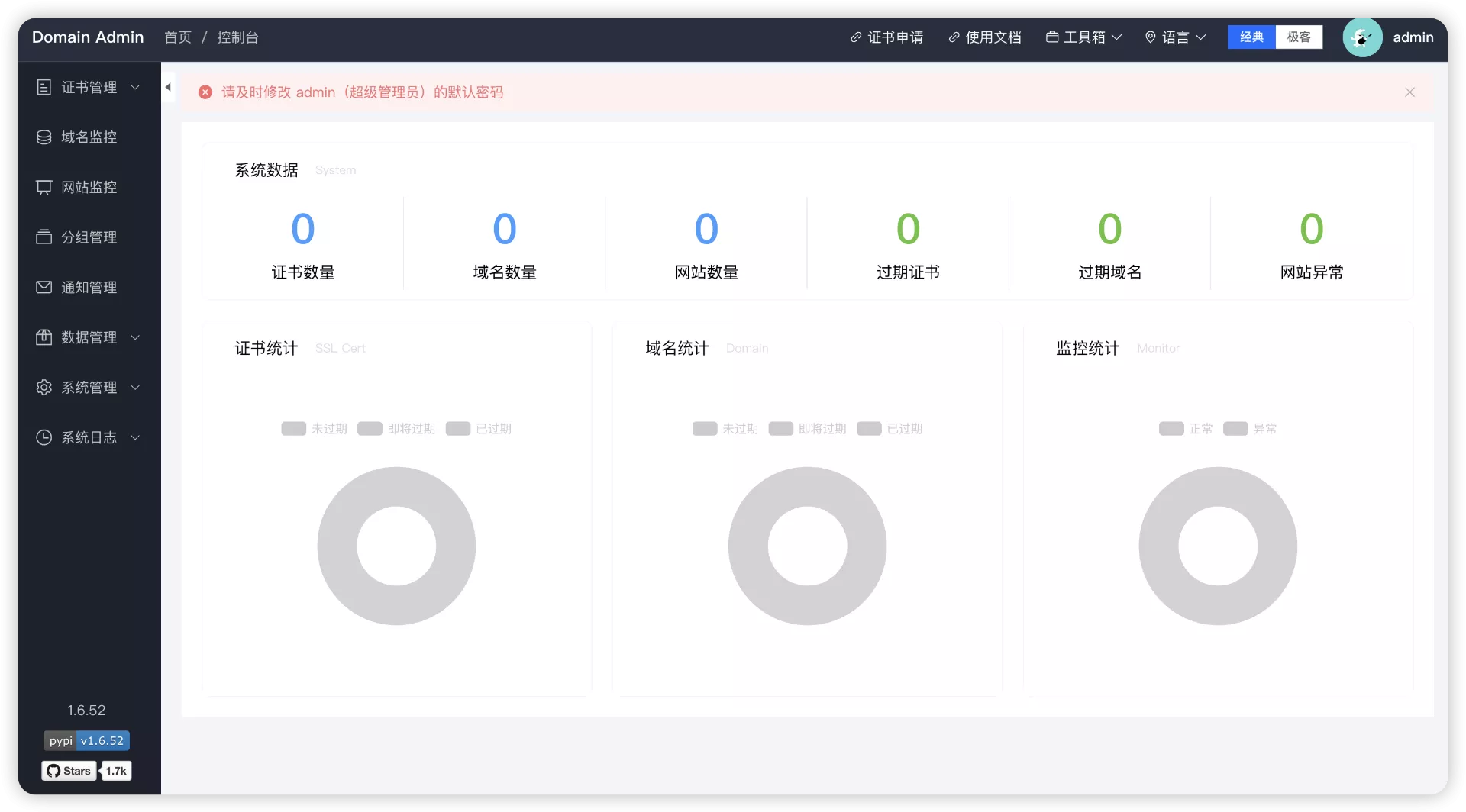Click the location icon beside 语言

pos(1151,37)
